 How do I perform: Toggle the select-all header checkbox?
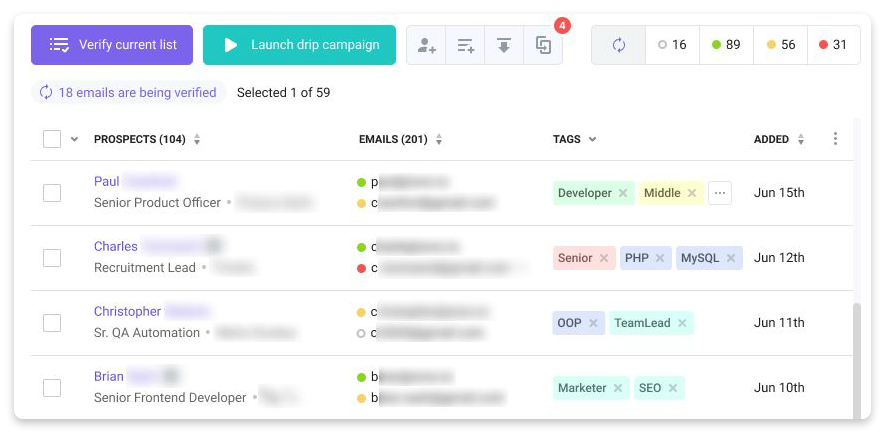[x=52, y=139]
